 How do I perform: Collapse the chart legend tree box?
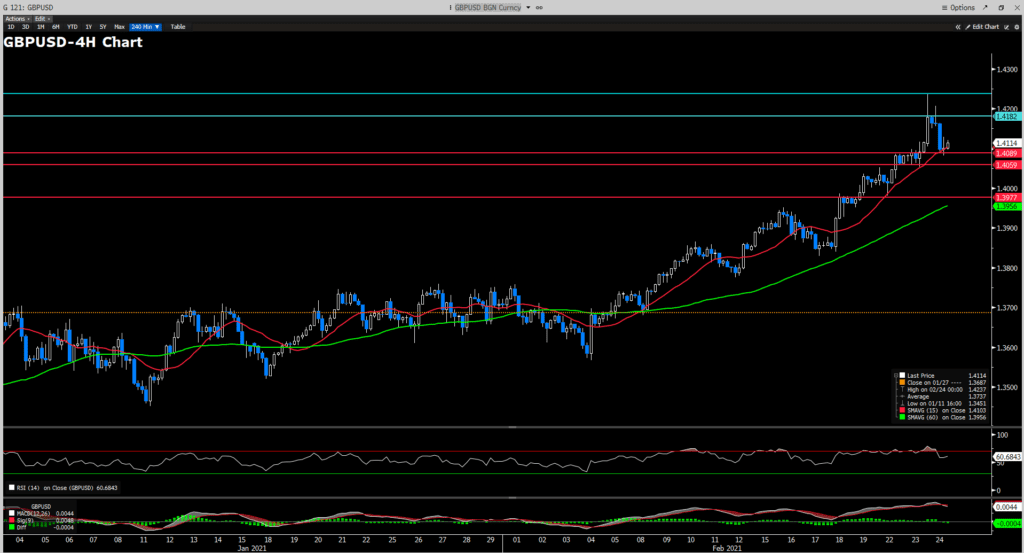[896, 375]
